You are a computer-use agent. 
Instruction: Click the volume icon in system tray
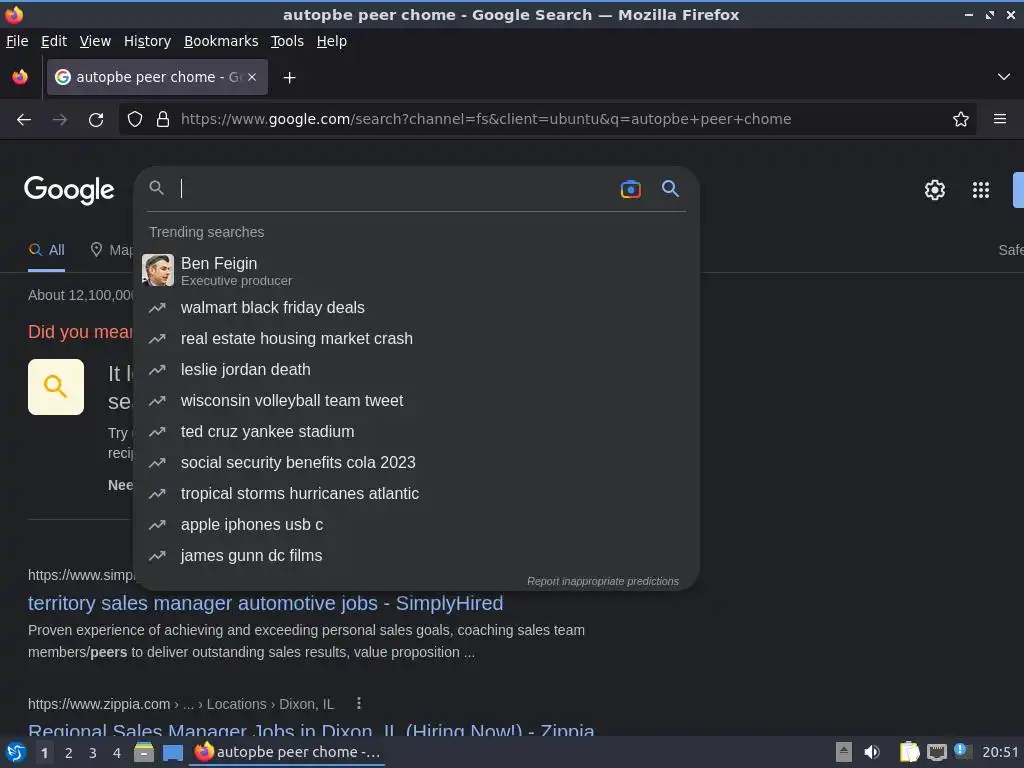(x=872, y=752)
